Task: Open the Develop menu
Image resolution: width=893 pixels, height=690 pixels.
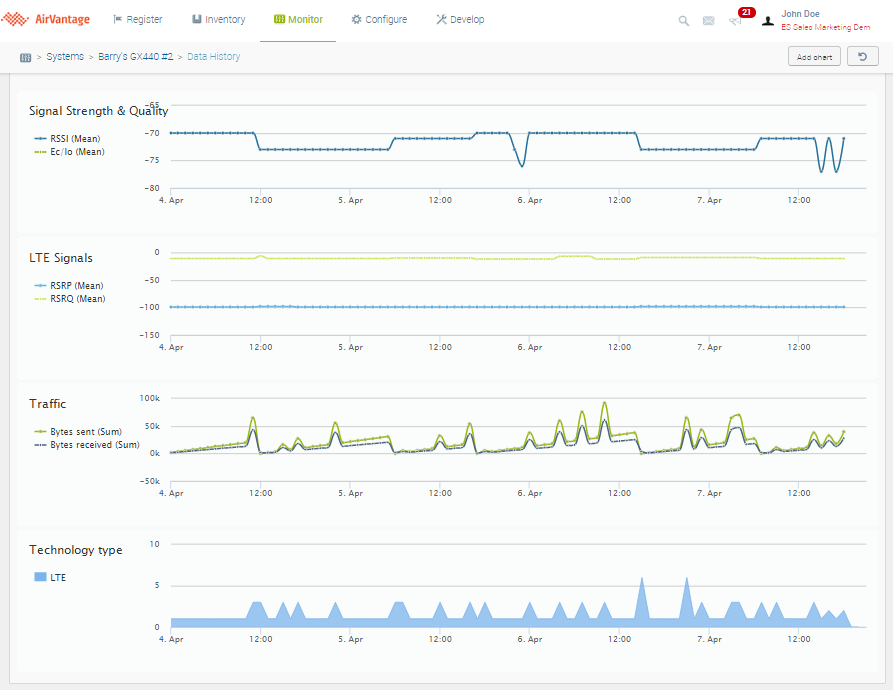Action: pos(460,20)
